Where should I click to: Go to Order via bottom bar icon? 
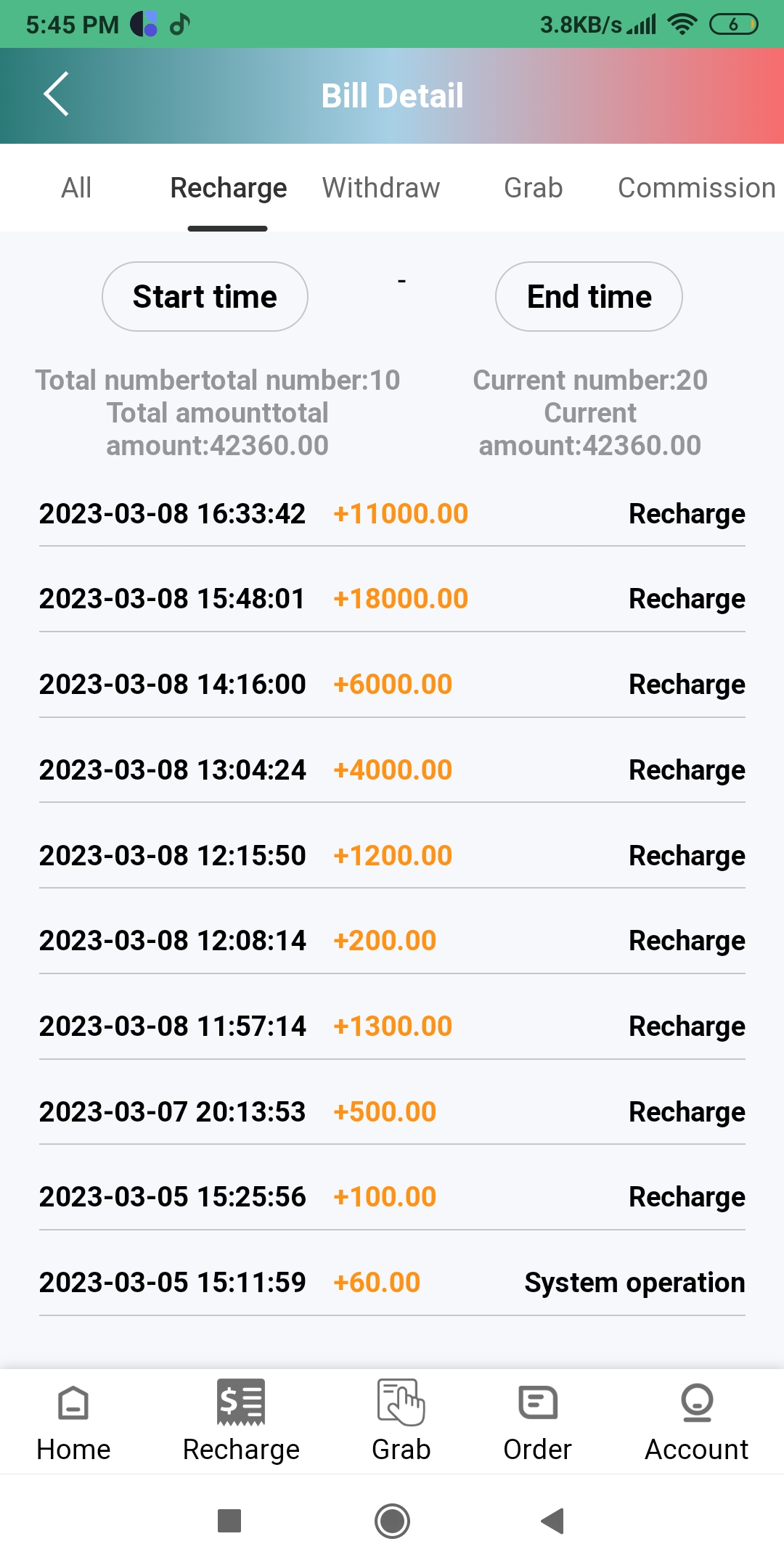coord(537,1402)
